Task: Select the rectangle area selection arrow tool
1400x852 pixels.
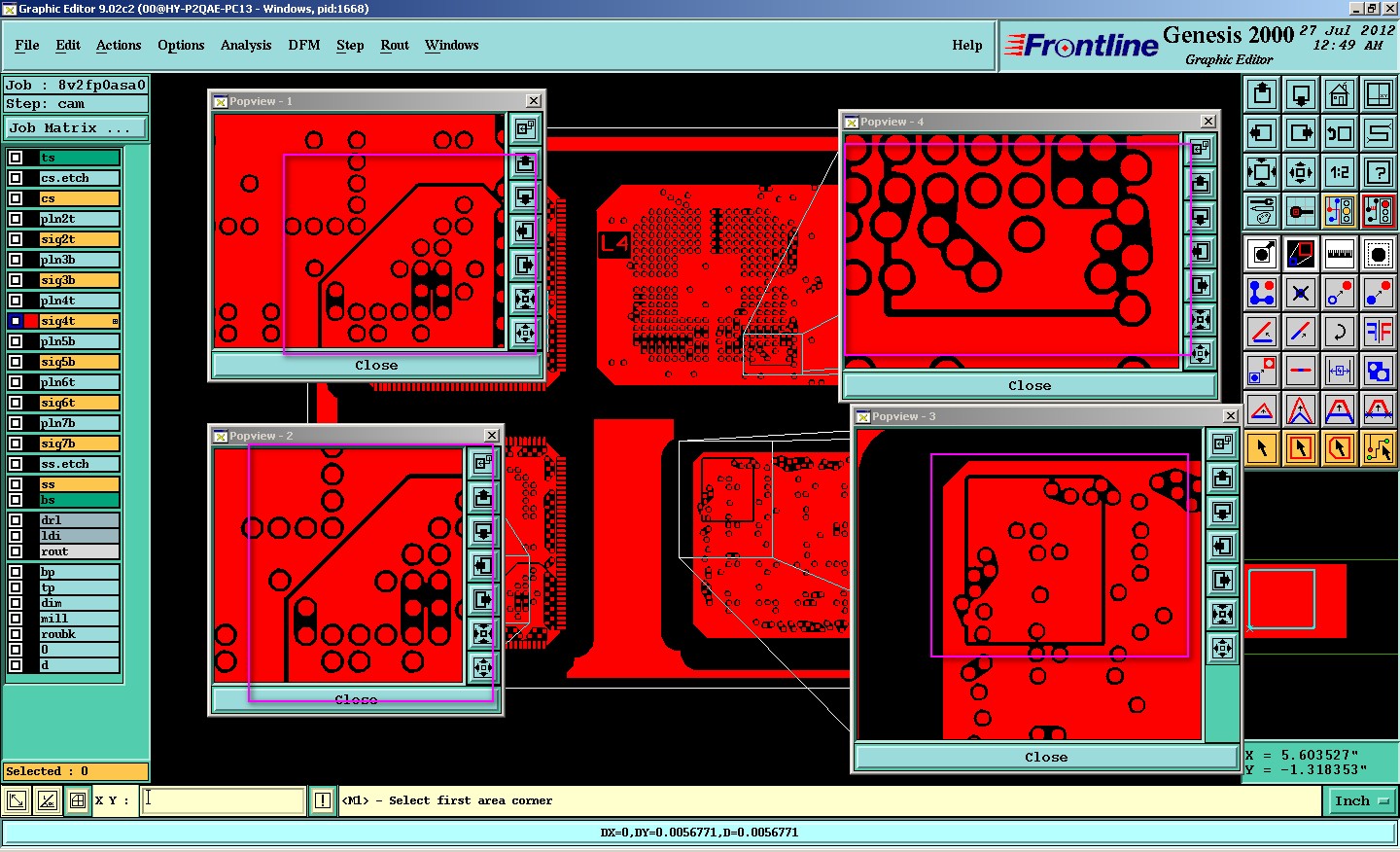Action: 1301,448
